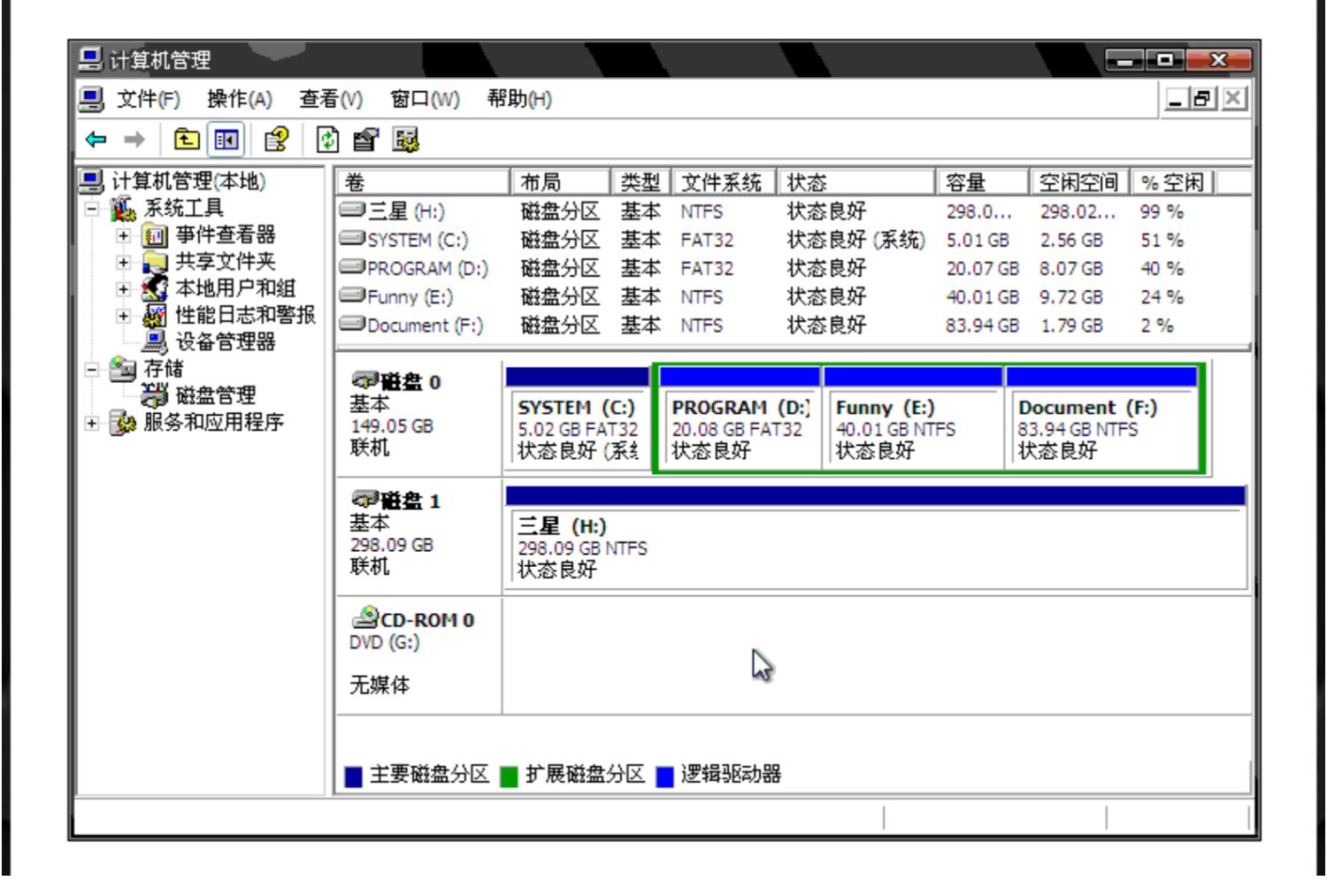Select the PROGRAM (D:) drive icon in volume list

click(352, 267)
